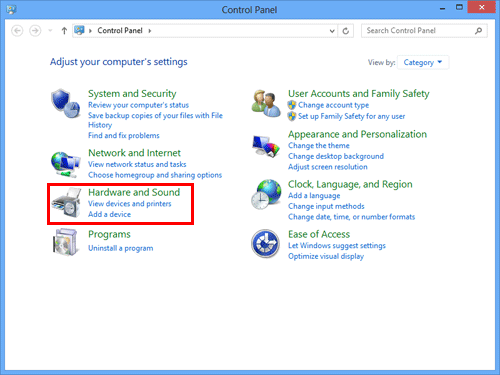Click Optimize visual display
Image resolution: width=500 pixels, height=375 pixels.
click(326, 256)
